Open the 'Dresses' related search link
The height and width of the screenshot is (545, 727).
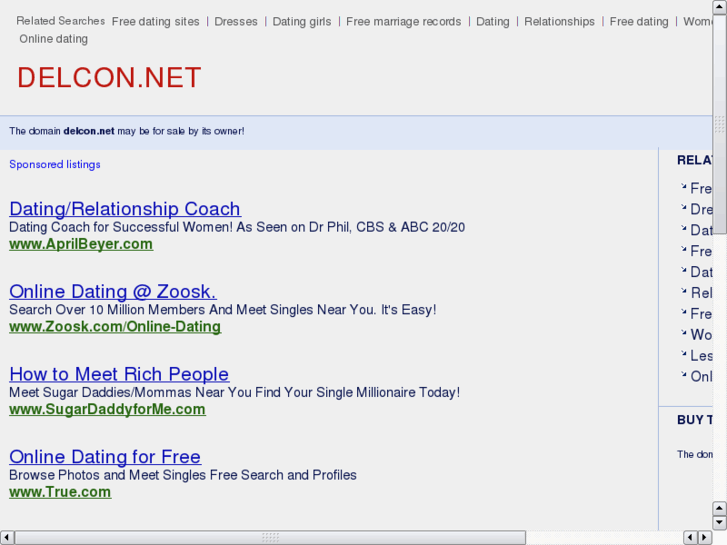pyautogui.click(x=236, y=21)
